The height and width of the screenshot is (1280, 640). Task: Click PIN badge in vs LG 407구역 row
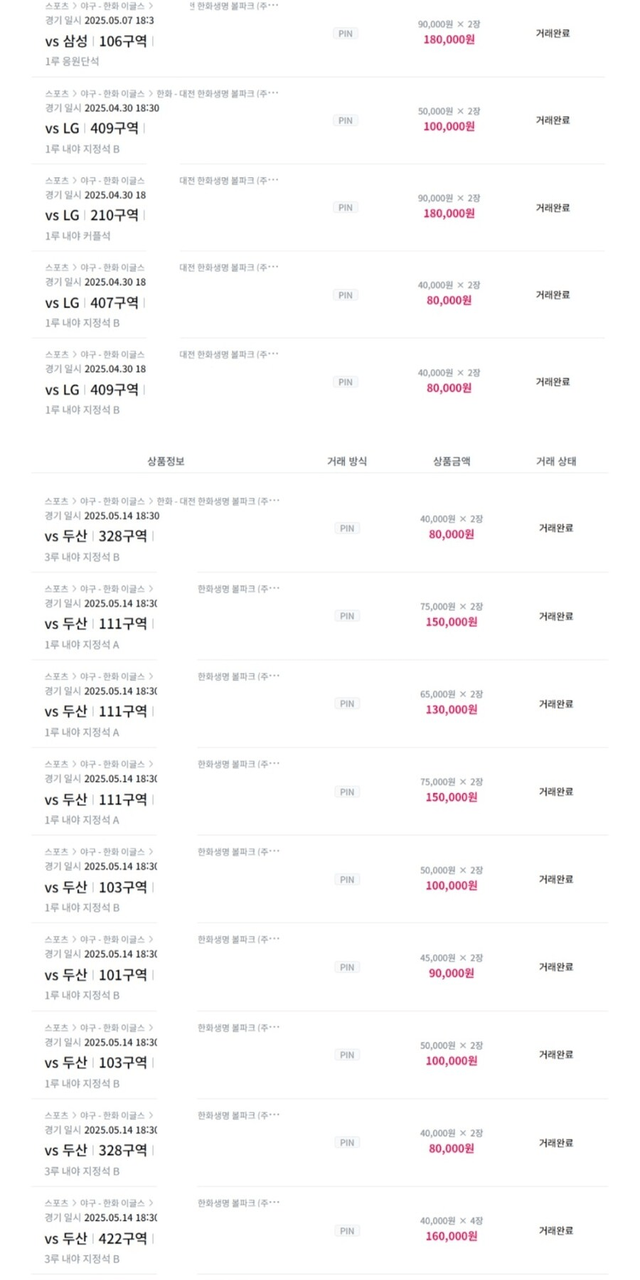click(x=345, y=295)
